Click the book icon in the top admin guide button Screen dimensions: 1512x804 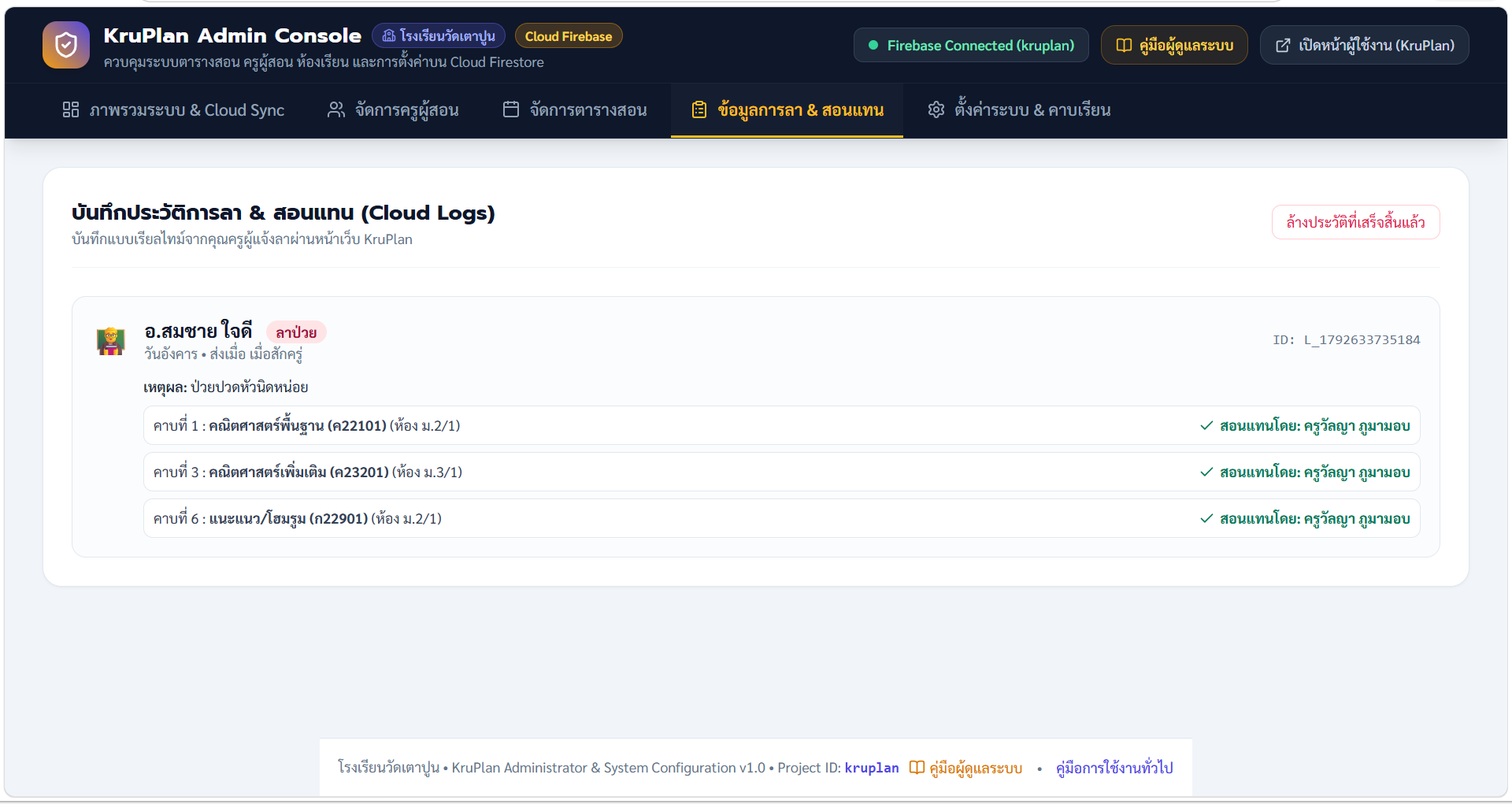pyautogui.click(x=1125, y=46)
